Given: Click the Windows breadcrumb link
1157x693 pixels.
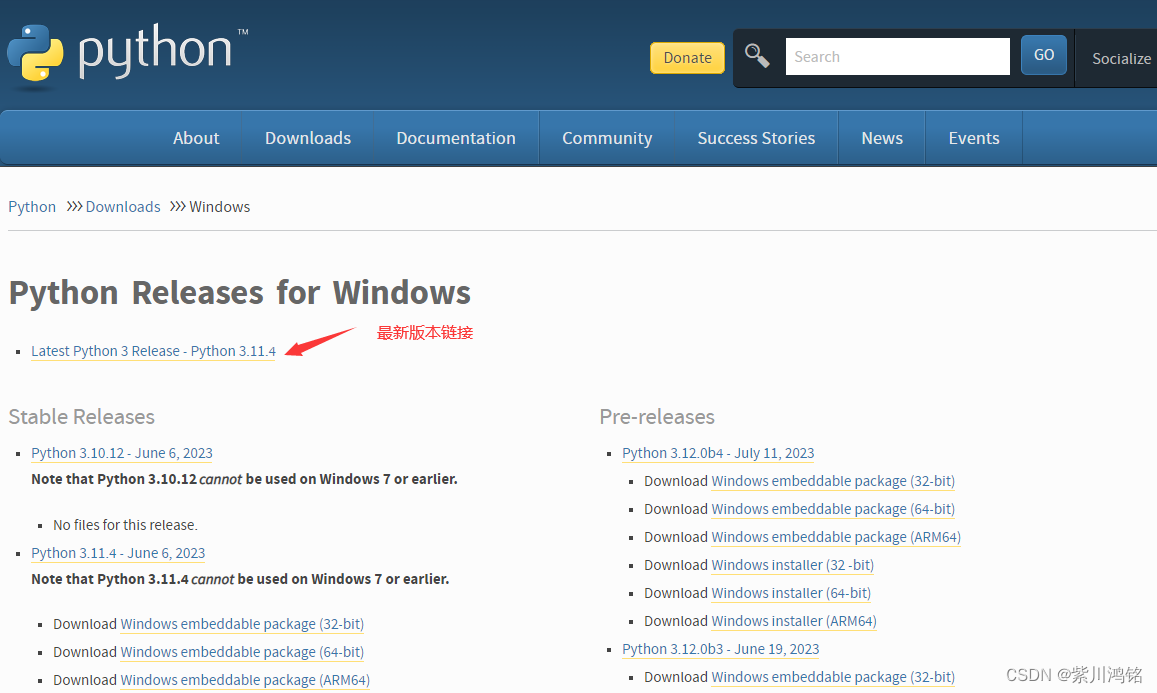Looking at the screenshot, I should tap(219, 206).
